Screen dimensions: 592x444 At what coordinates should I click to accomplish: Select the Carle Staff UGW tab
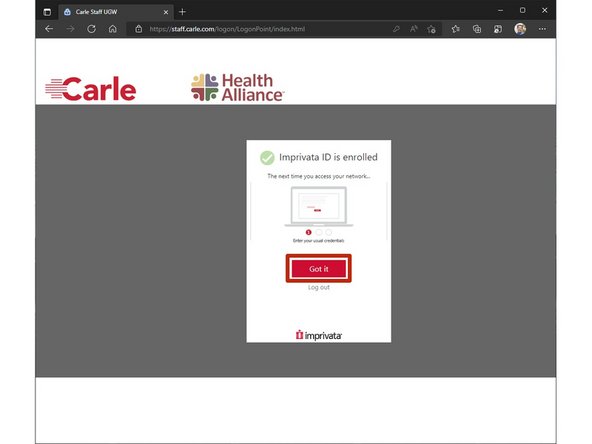point(116,12)
